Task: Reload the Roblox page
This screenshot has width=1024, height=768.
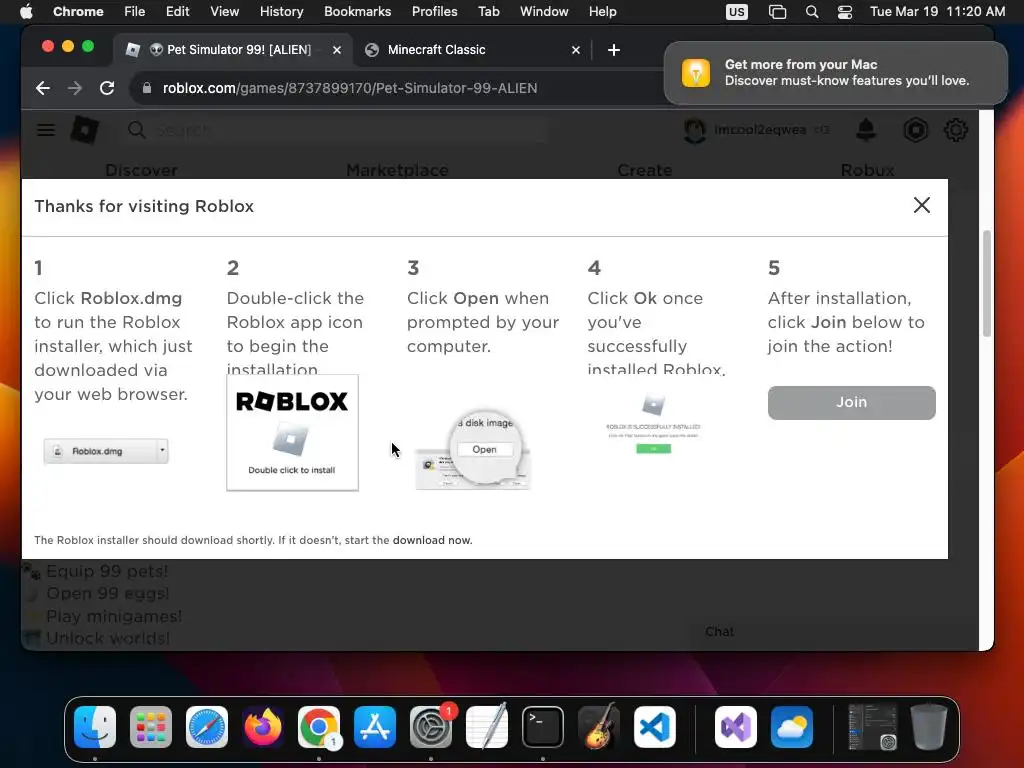Action: click(x=107, y=88)
